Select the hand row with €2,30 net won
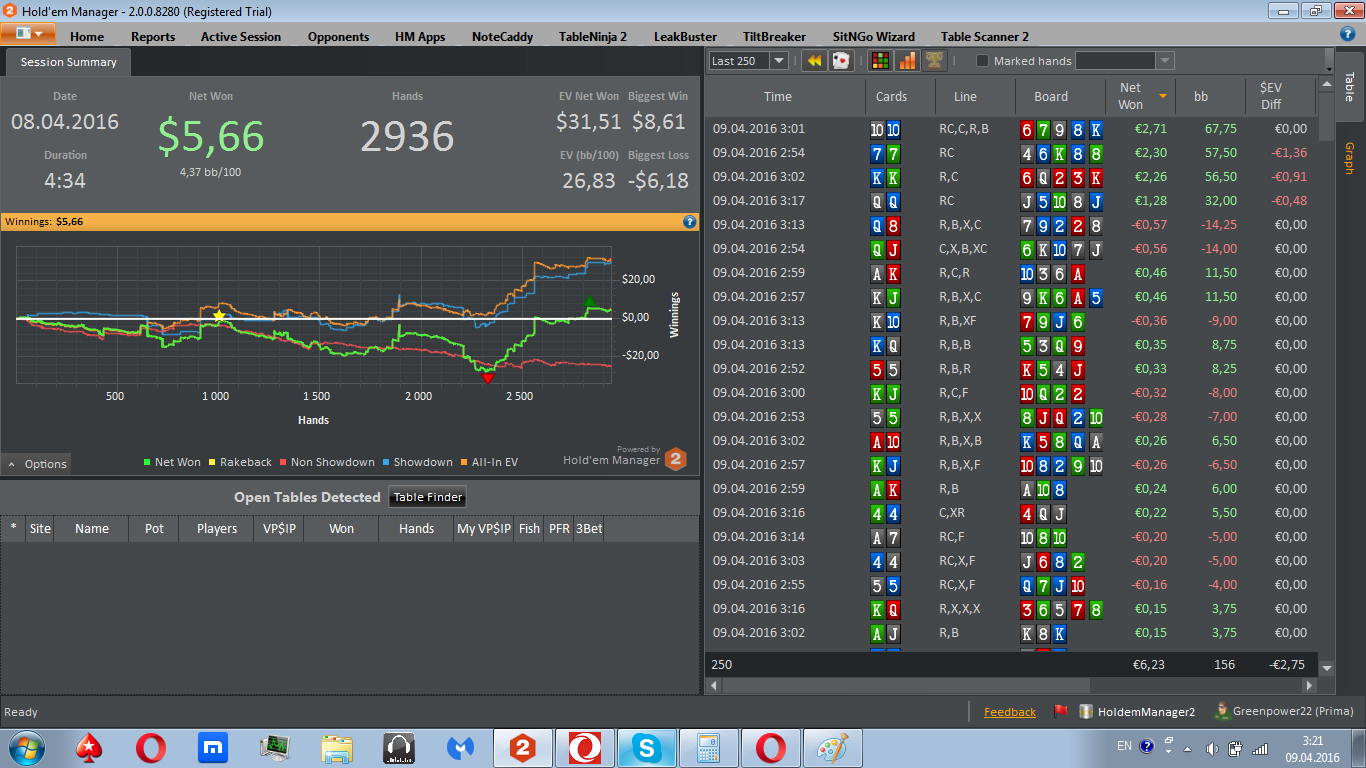This screenshot has width=1366, height=768. coord(1011,153)
